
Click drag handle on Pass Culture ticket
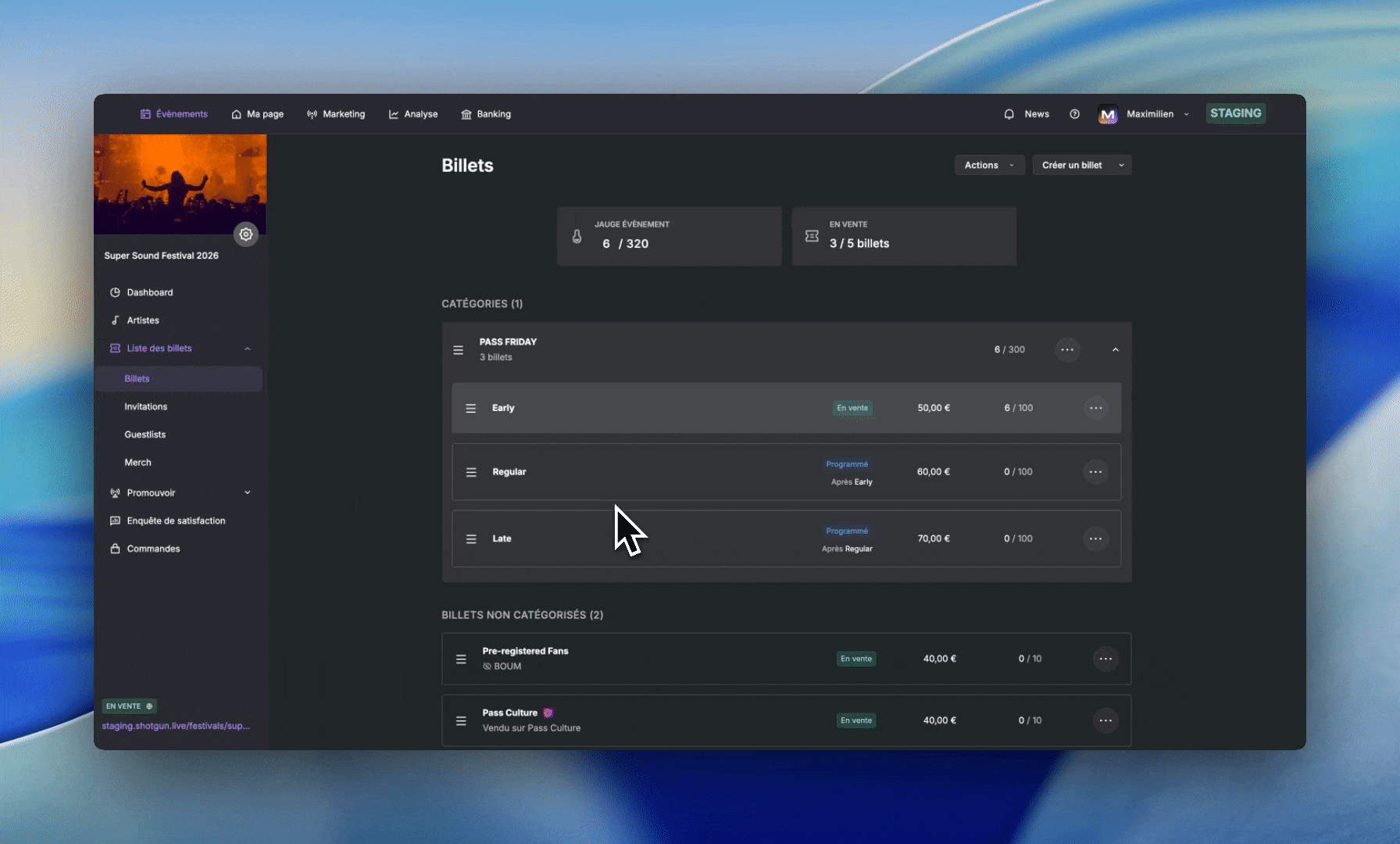(x=461, y=721)
